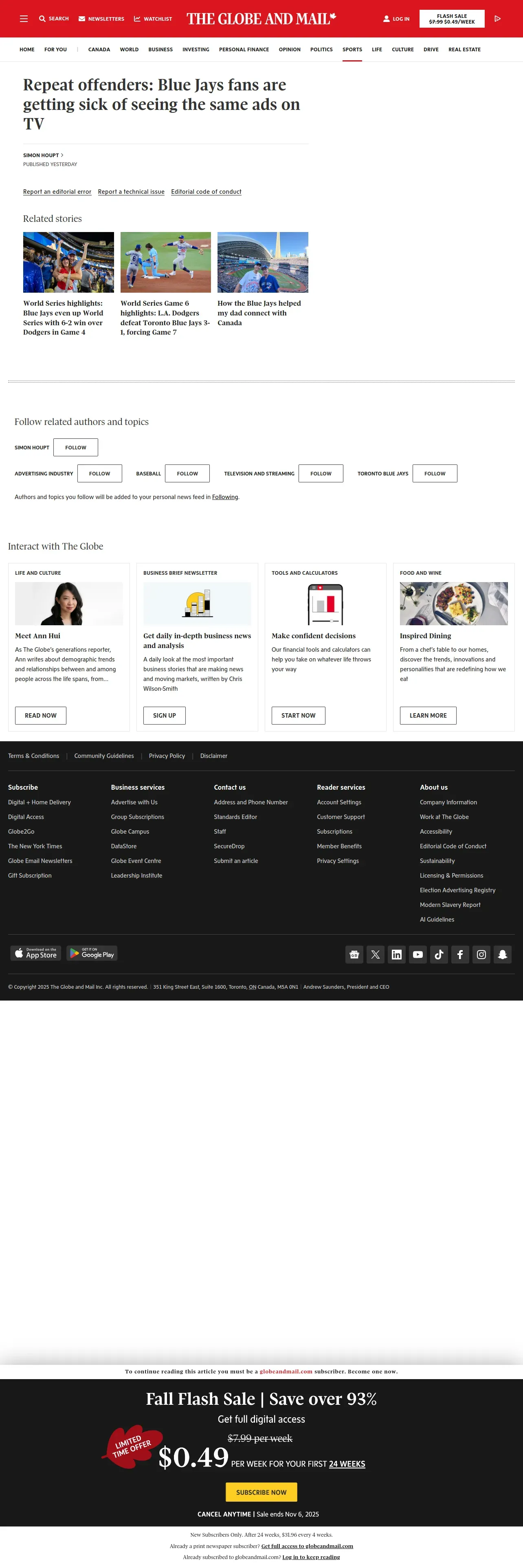Screen dimensions: 523x1568
Task: Open the Canada section tab
Action: coord(99,49)
